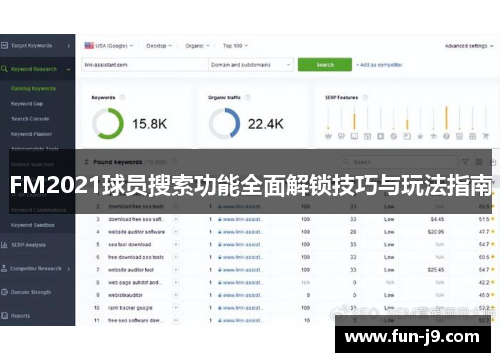Collapse Keyword Research with its down arrow
Screen dimensions: 500x362
pos(68,69)
